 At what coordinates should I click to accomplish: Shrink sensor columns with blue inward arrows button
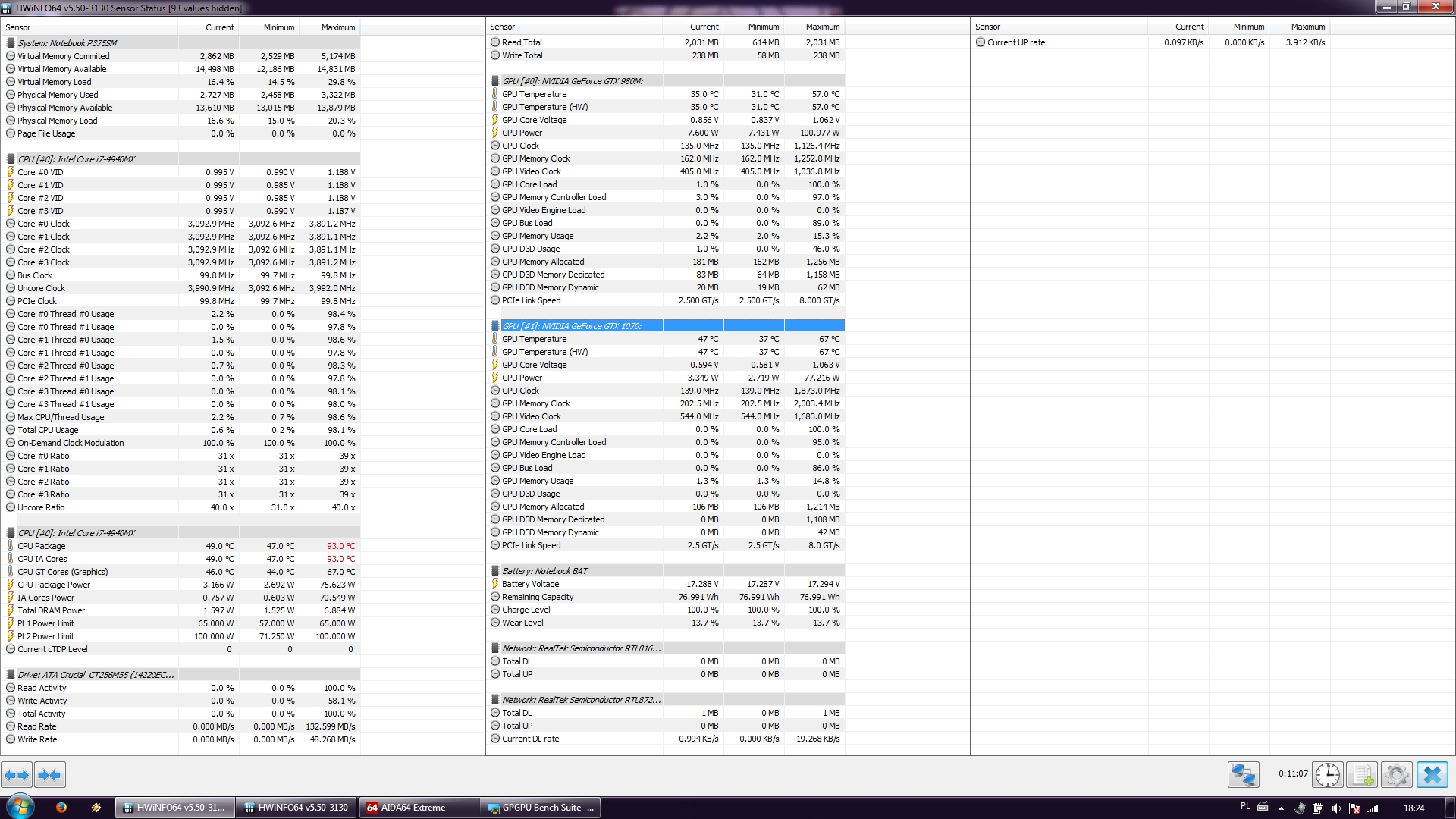[x=49, y=775]
